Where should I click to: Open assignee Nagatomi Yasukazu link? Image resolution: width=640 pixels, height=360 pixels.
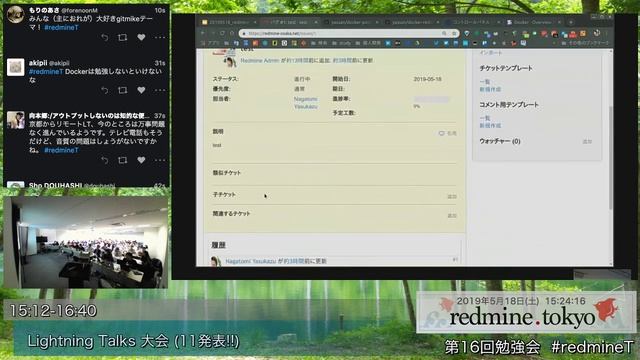(x=305, y=103)
